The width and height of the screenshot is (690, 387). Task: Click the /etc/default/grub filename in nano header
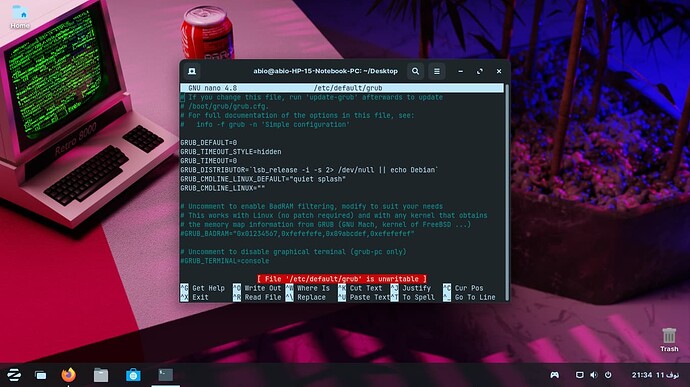coord(348,88)
